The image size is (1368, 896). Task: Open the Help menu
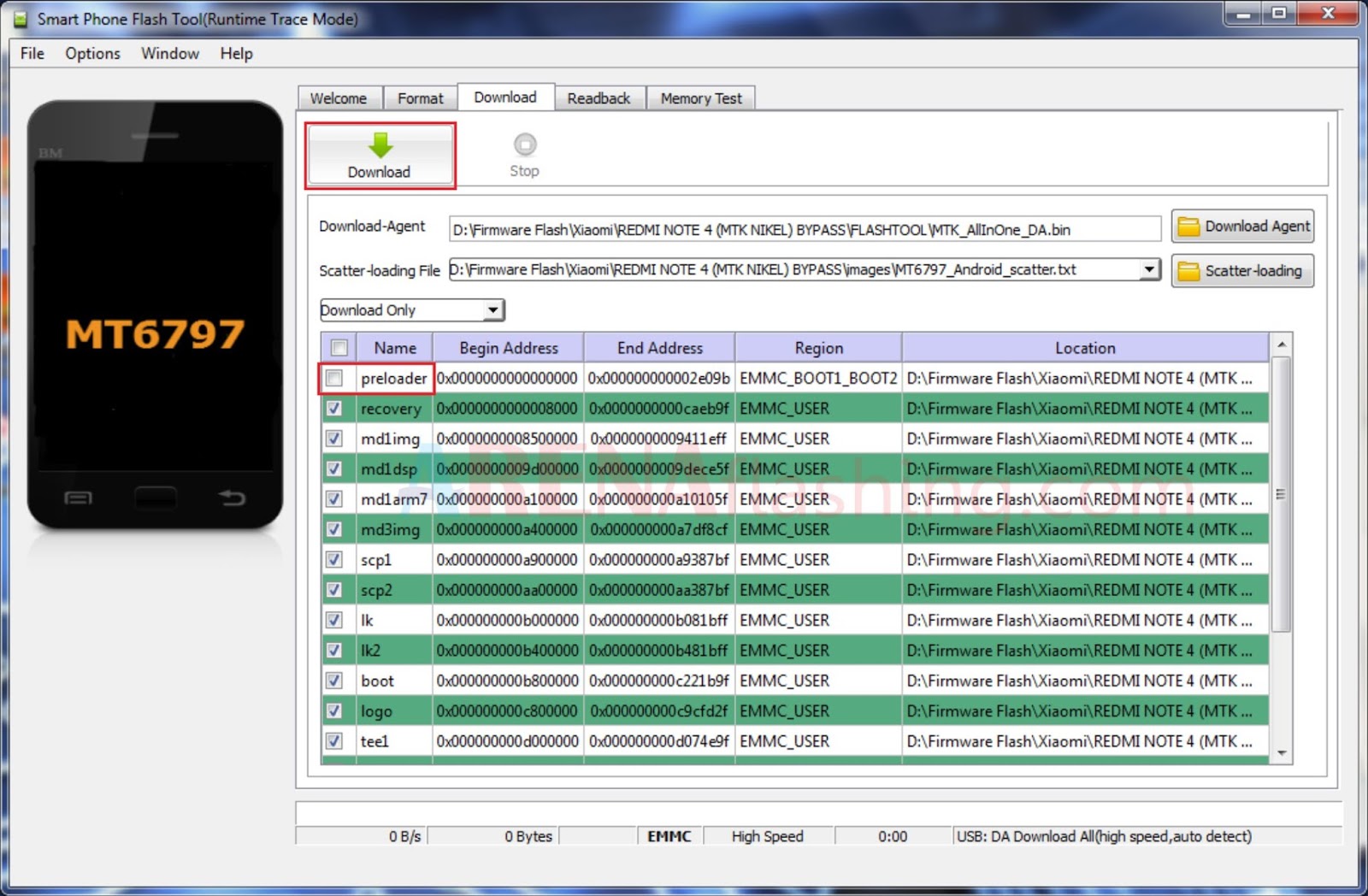click(x=236, y=53)
